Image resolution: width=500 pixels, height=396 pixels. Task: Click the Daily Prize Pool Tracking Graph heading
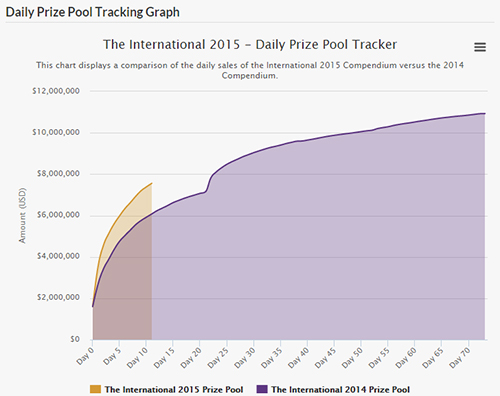tap(93, 12)
